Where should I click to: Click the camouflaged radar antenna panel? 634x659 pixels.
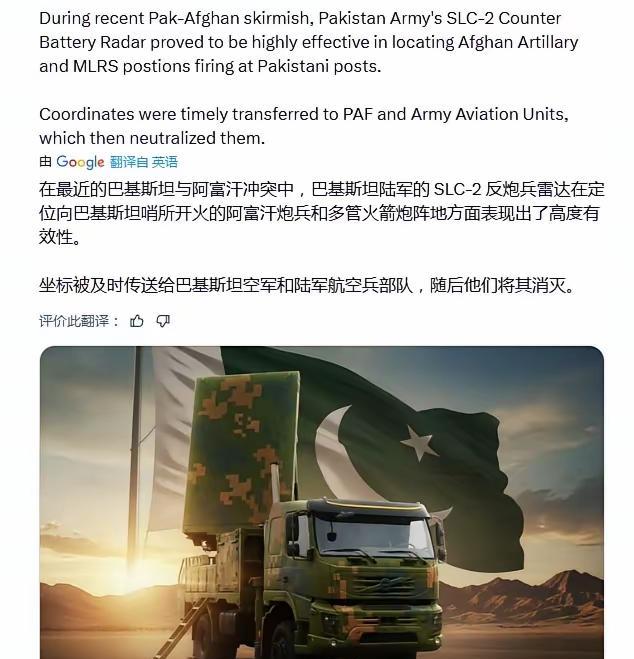pyautogui.click(x=244, y=452)
